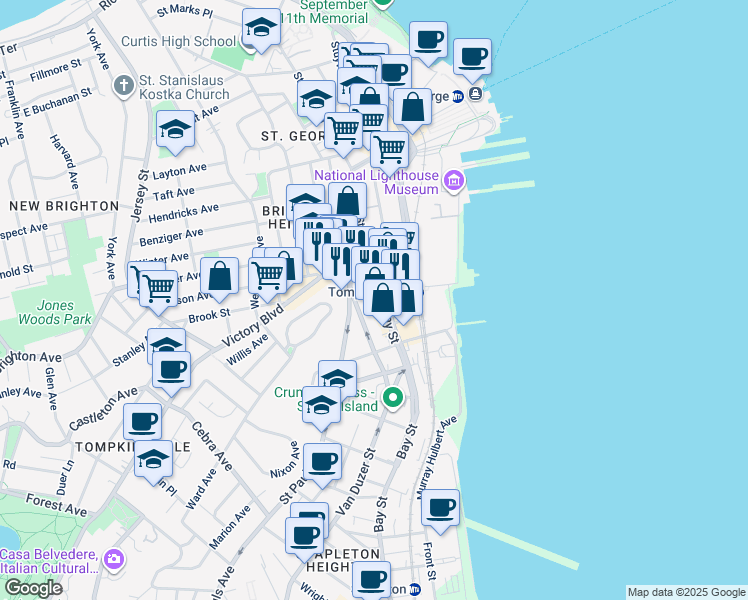Click the shopping cart marker near Jones Woods Park
748x600 pixels.
coord(158,289)
